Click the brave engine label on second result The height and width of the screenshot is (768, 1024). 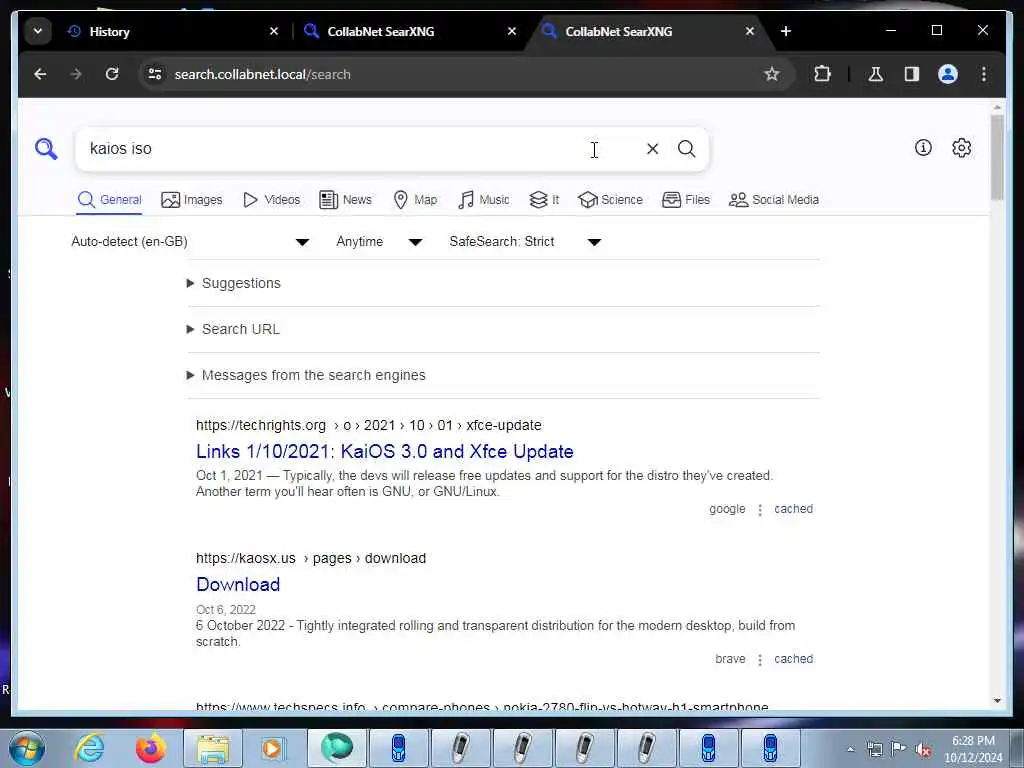coord(730,659)
